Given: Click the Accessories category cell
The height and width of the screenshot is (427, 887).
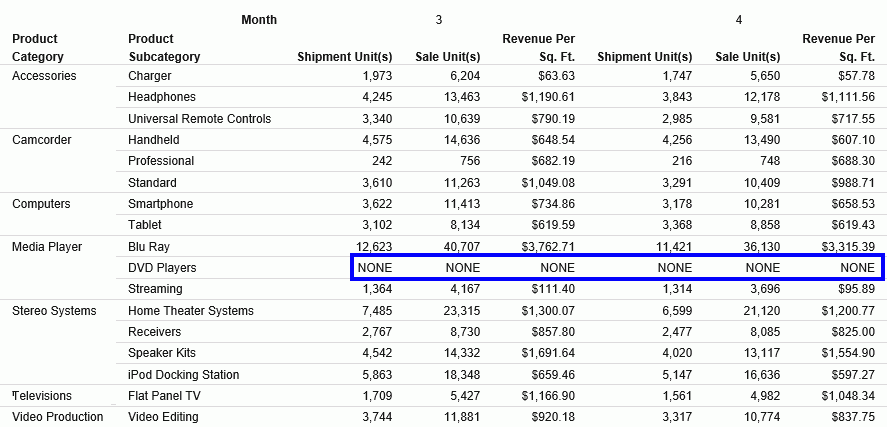Looking at the screenshot, I should click(44, 76).
